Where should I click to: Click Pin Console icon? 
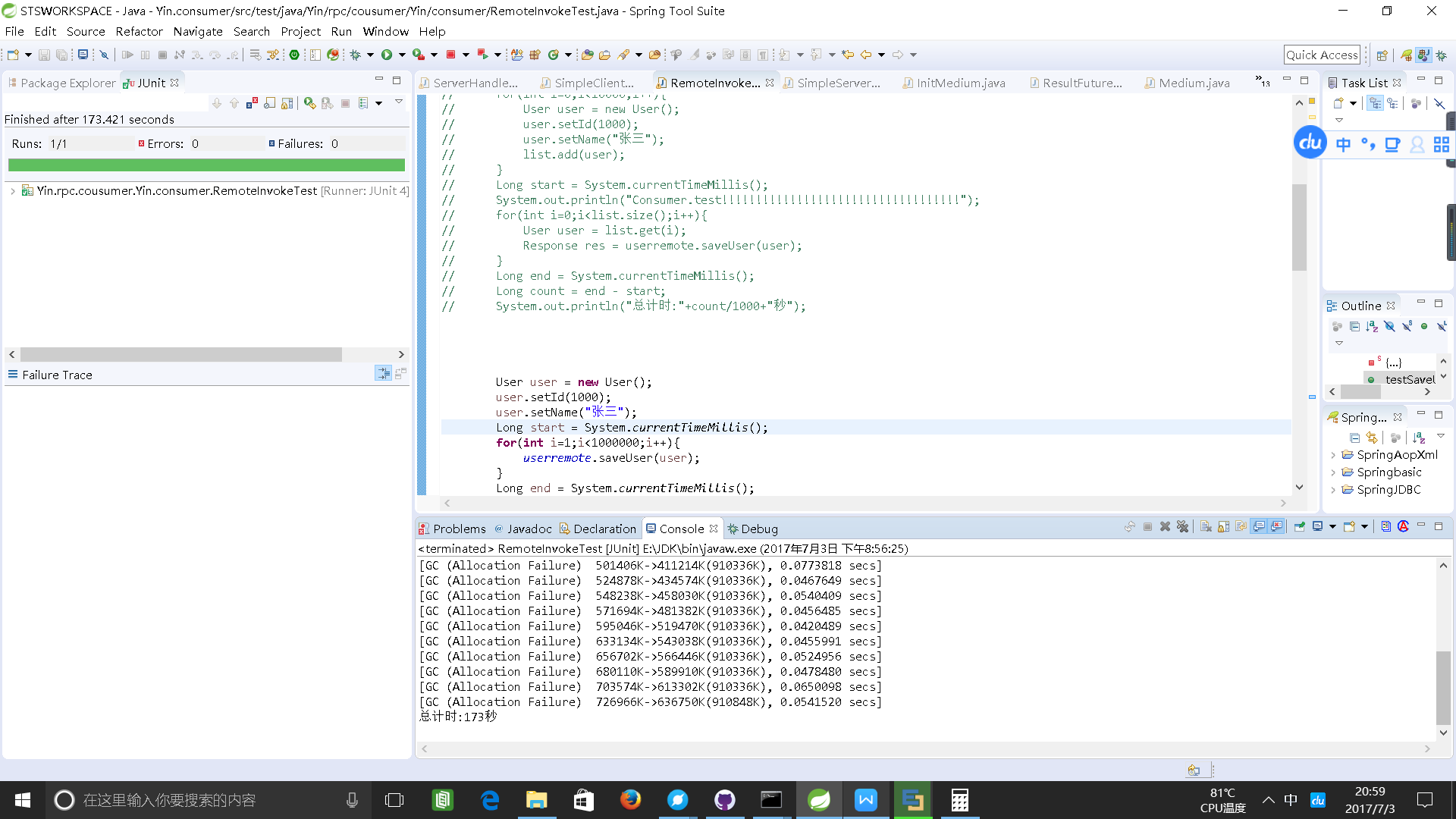(1300, 527)
